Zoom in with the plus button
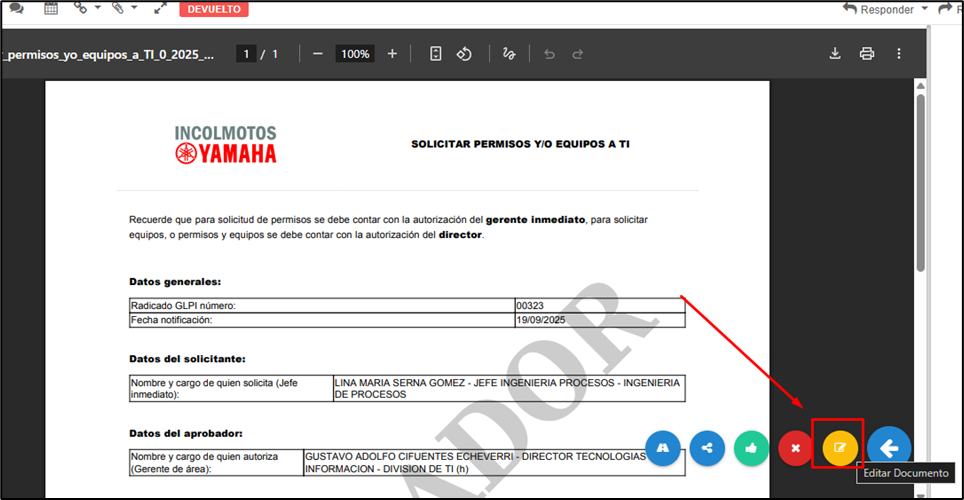Image resolution: width=964 pixels, height=500 pixels. (x=392, y=54)
